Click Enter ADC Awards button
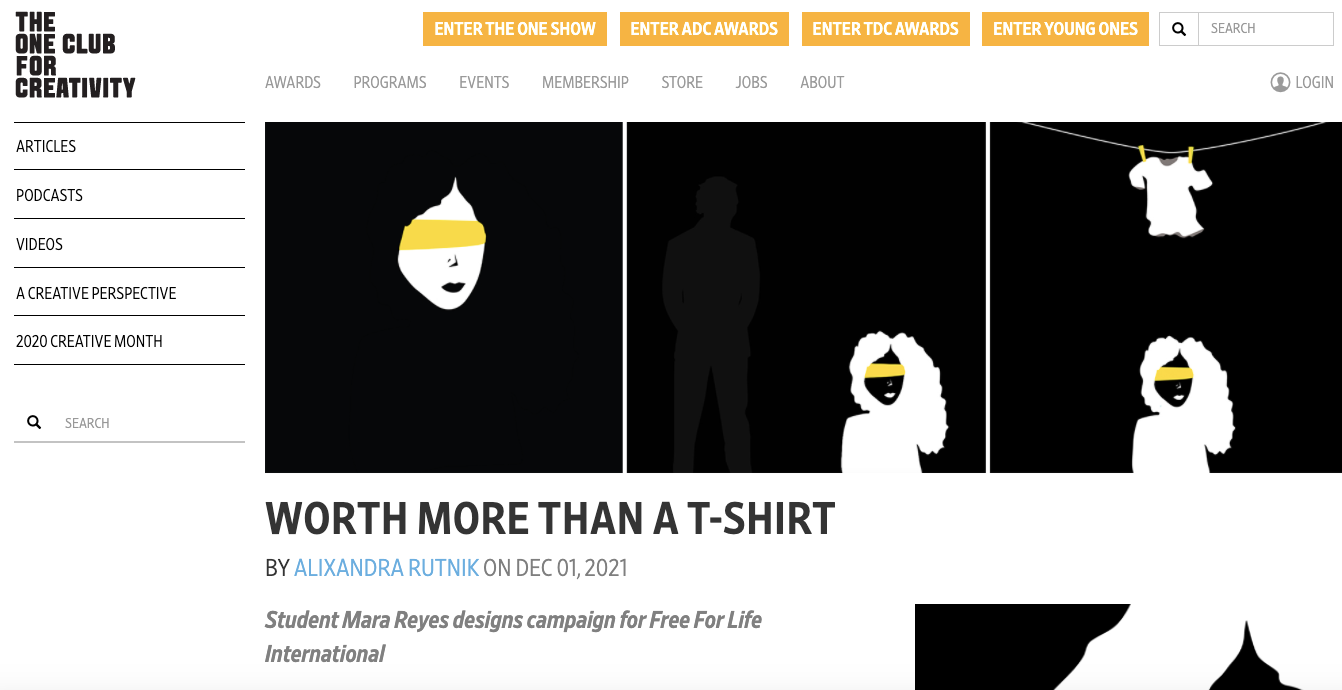The image size is (1342, 690). tap(704, 29)
